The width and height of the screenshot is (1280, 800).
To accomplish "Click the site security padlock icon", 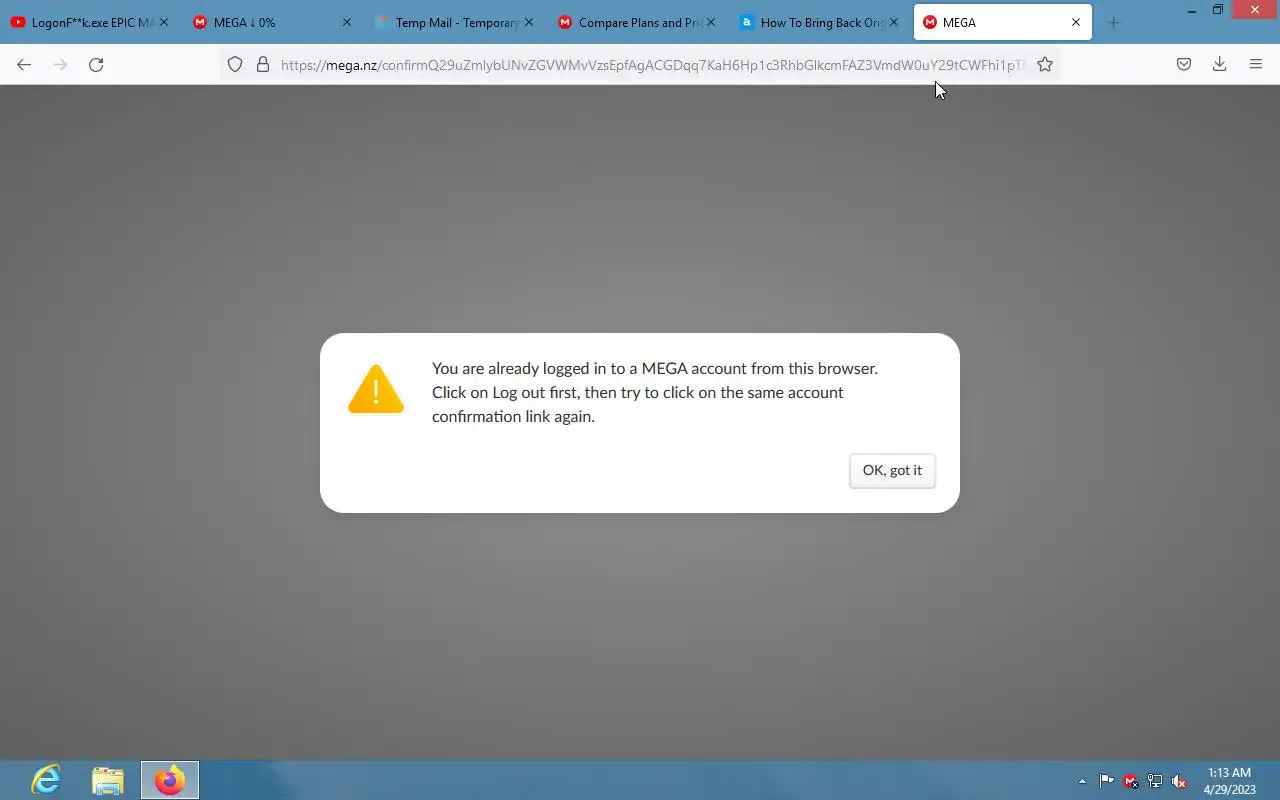I will (263, 64).
